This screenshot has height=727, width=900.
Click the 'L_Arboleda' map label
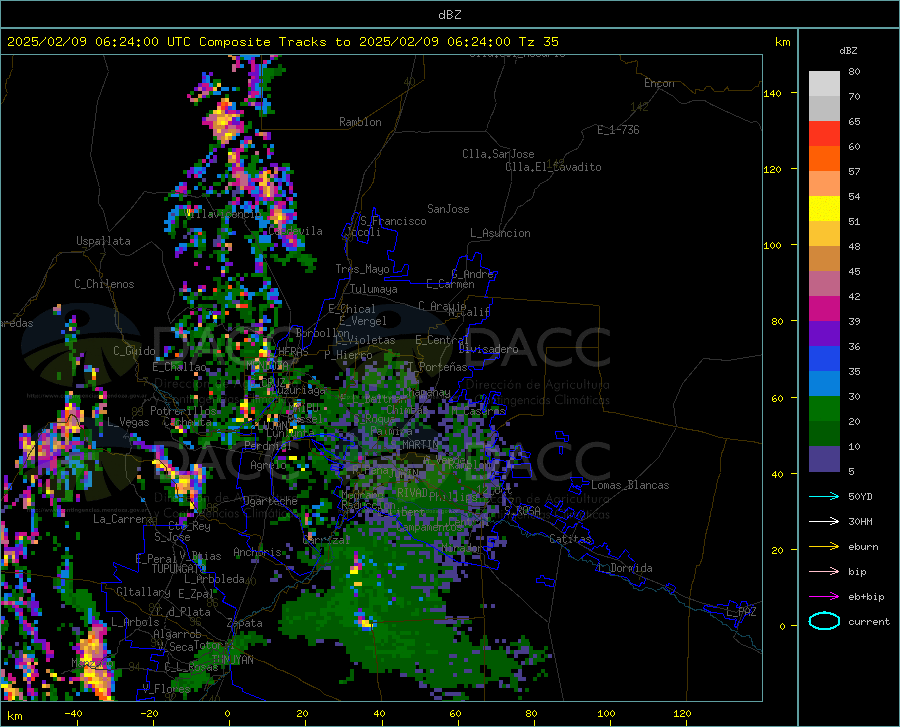point(214,579)
